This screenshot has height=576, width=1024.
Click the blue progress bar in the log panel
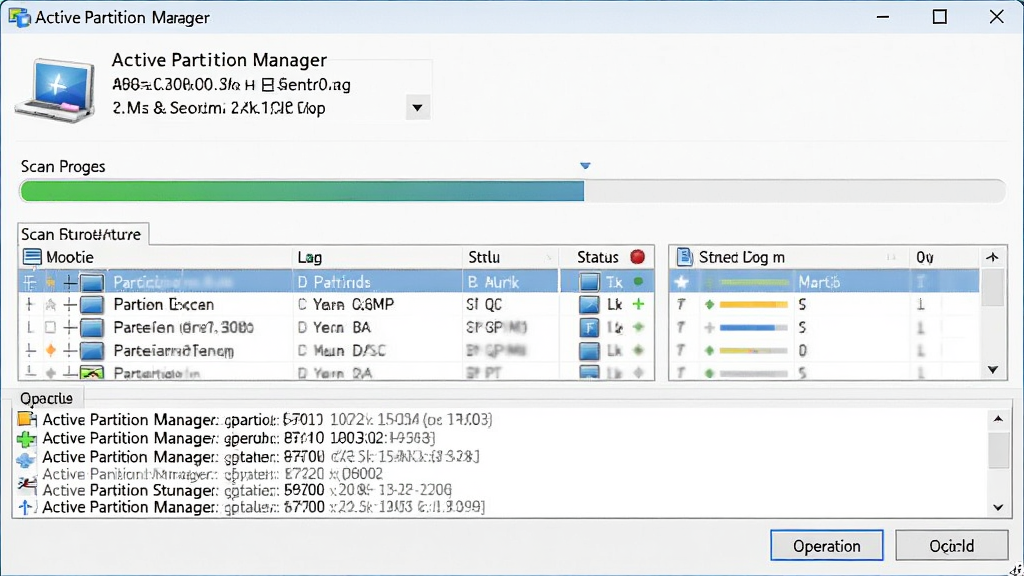coord(753,327)
